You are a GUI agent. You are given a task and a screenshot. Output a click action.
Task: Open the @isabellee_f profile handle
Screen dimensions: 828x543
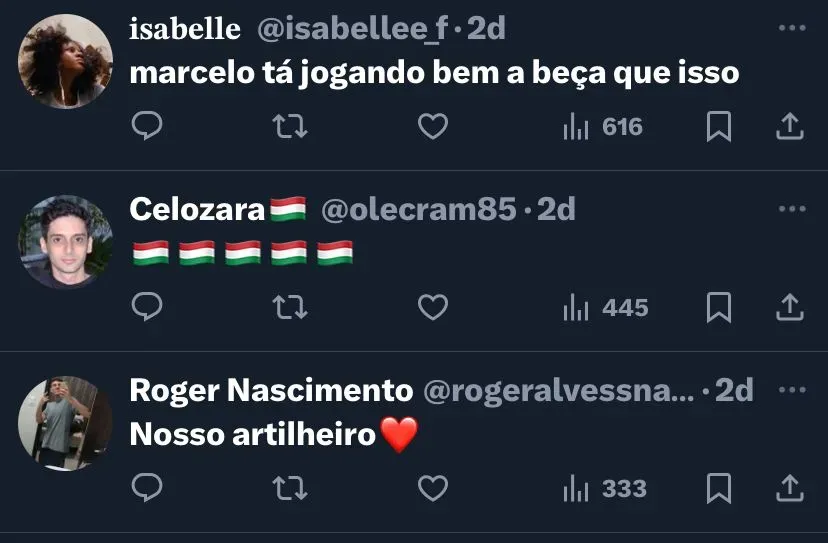[353, 29]
